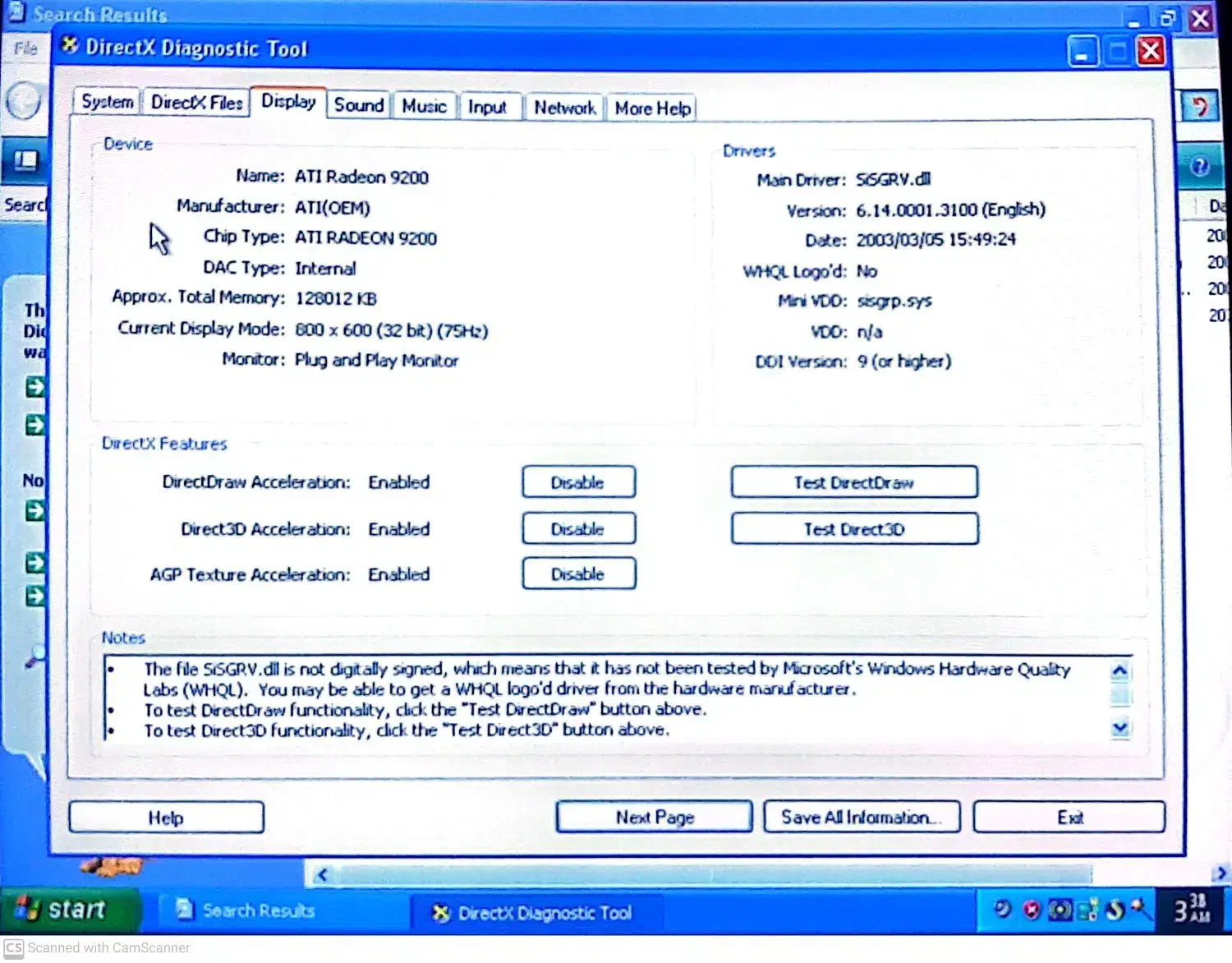Go to Next Page

point(654,818)
